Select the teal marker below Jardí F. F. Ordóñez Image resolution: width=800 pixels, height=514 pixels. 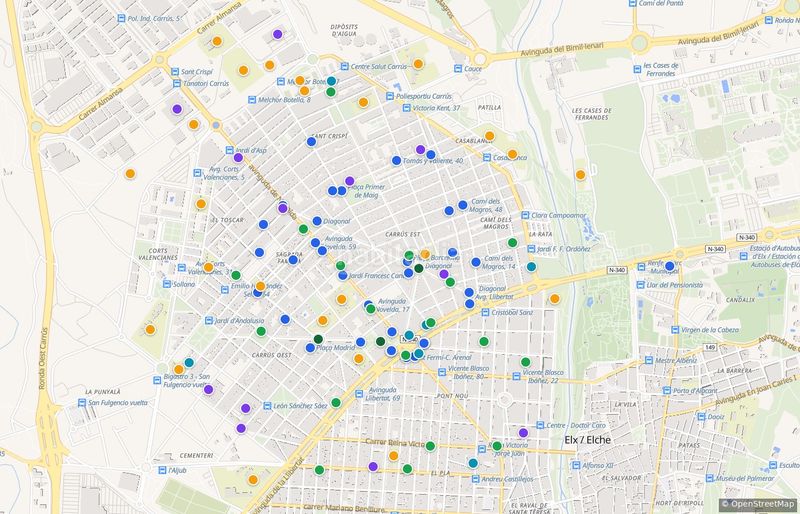pos(532,266)
